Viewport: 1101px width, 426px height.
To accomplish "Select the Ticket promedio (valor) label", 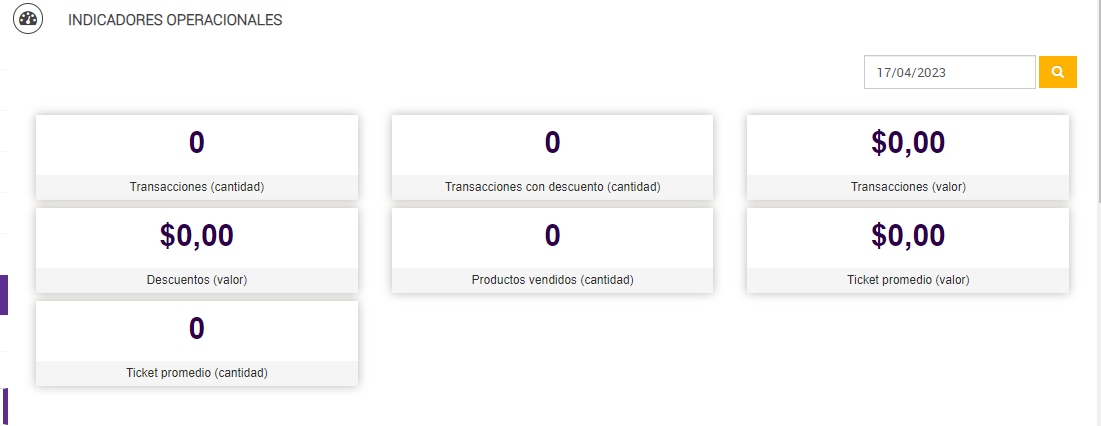I will 908,280.
